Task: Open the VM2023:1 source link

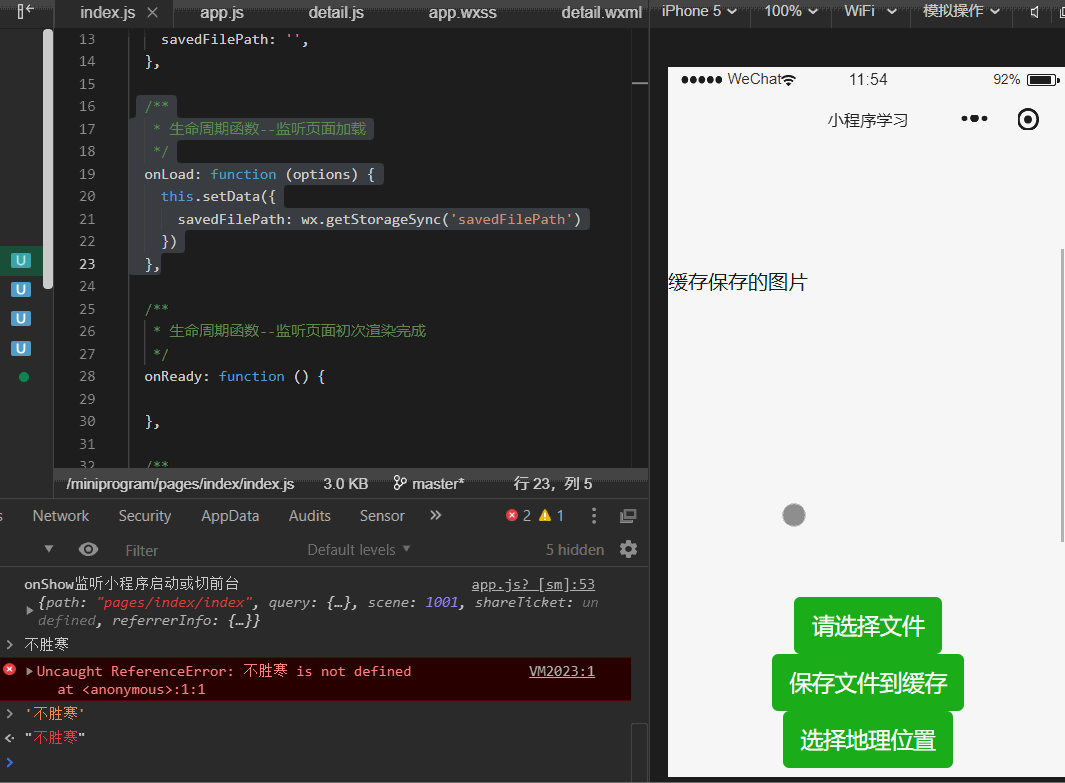Action: (562, 671)
